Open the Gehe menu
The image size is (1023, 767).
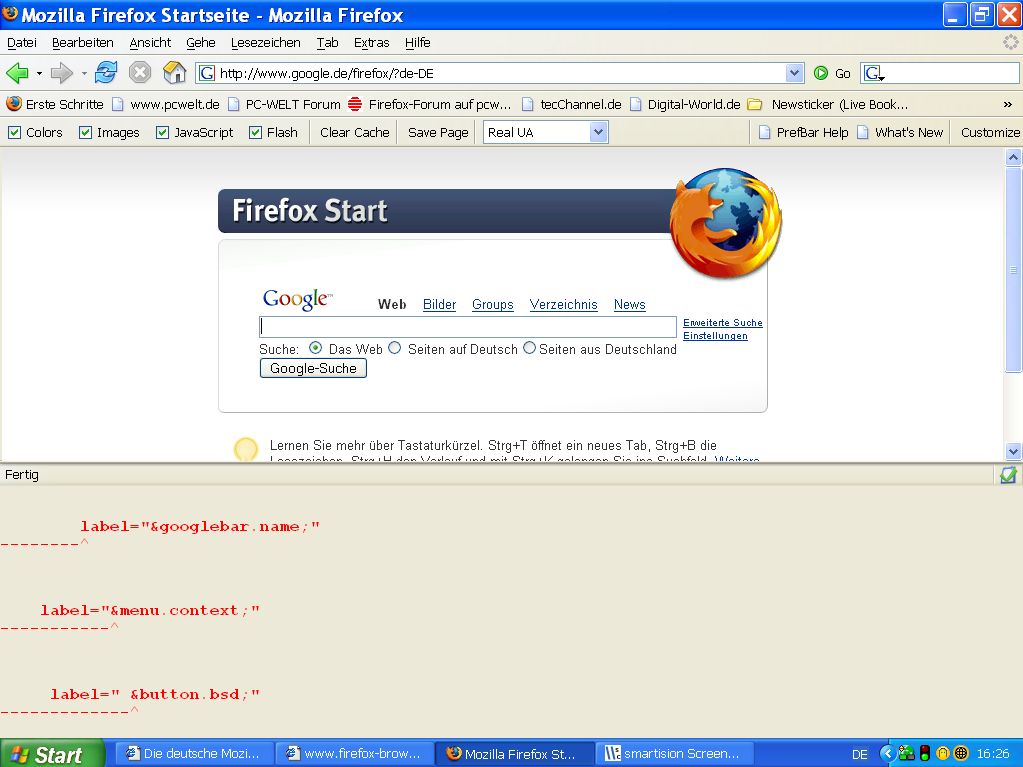[x=201, y=43]
